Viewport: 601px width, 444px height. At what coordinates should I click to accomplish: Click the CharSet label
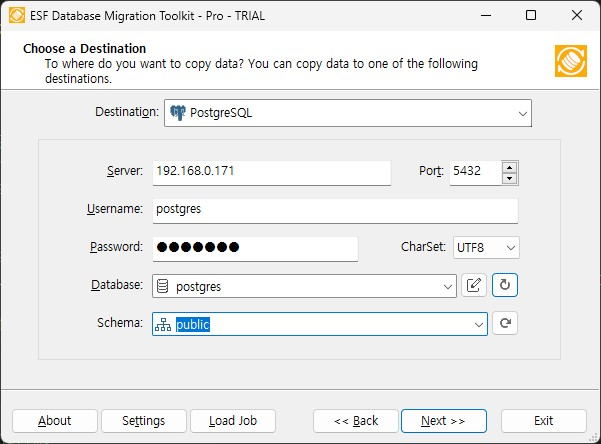(424, 247)
